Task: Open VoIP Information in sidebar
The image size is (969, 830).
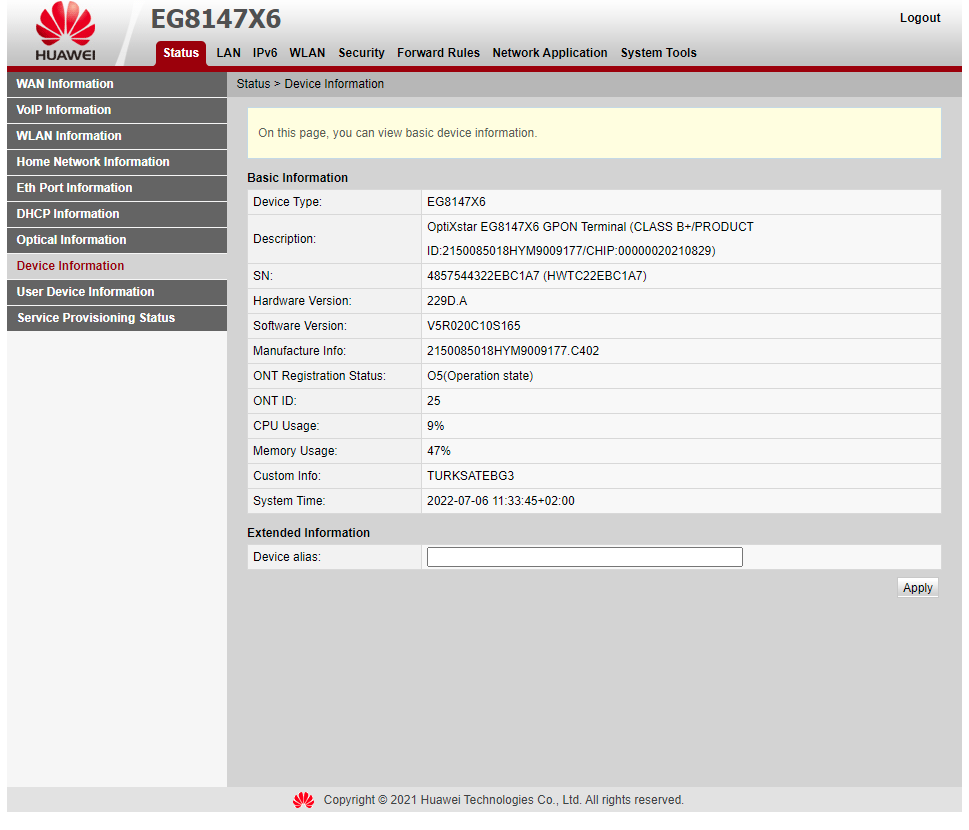Action: 117,110
